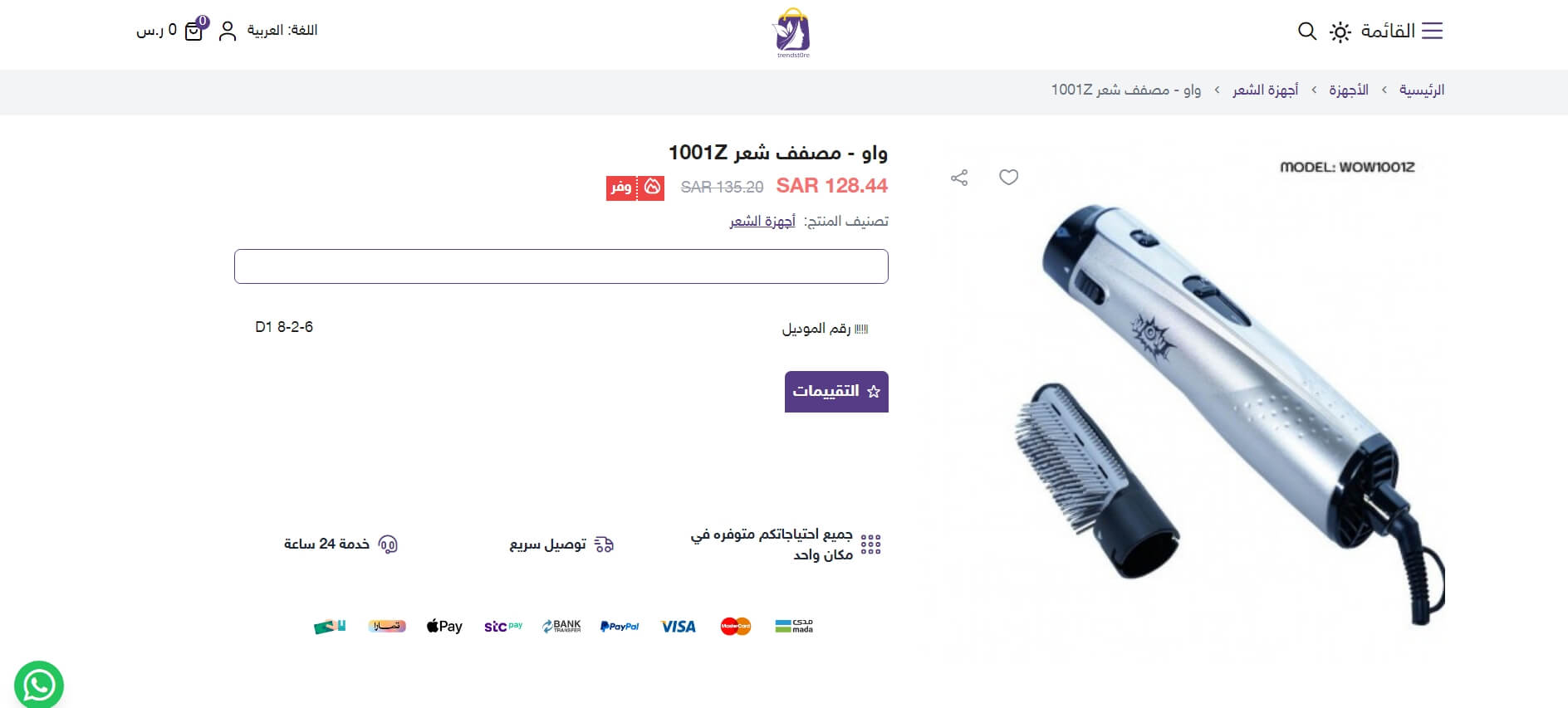
Task: Click the أجهزة الشعر category link
Action: (762, 221)
